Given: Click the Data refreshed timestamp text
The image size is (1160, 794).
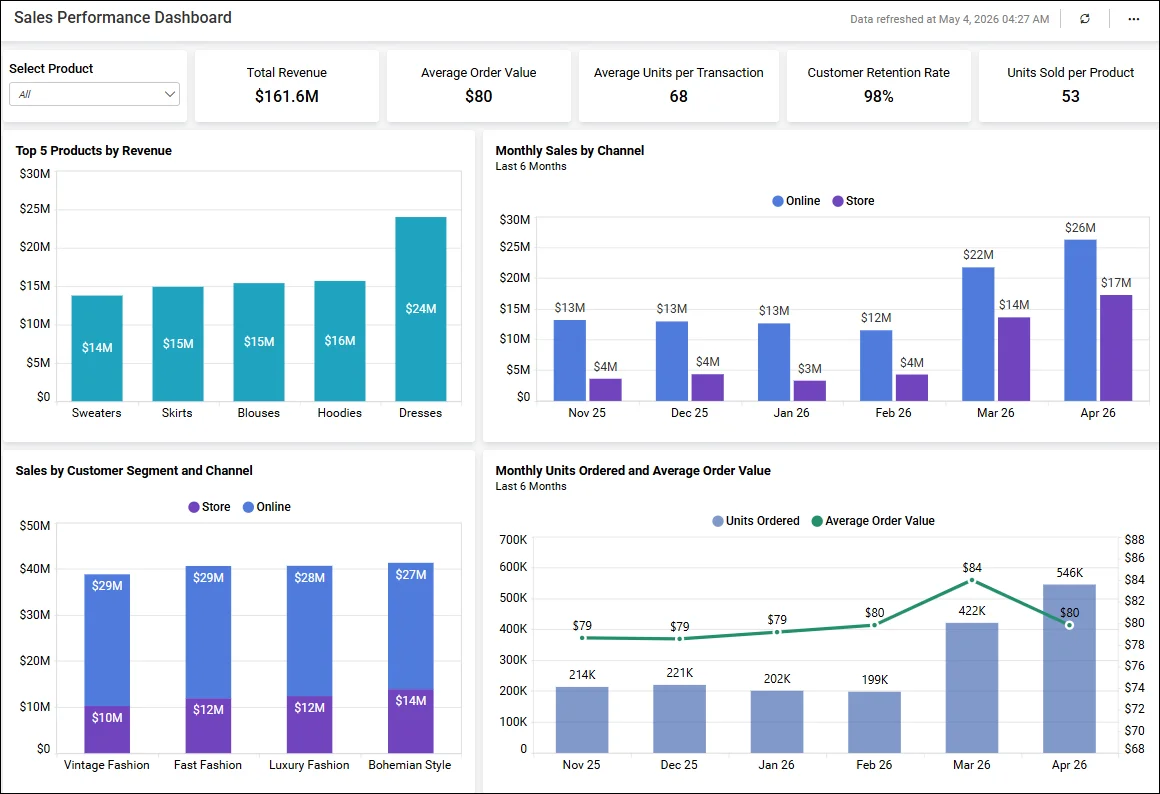Looking at the screenshot, I should coord(949,19).
